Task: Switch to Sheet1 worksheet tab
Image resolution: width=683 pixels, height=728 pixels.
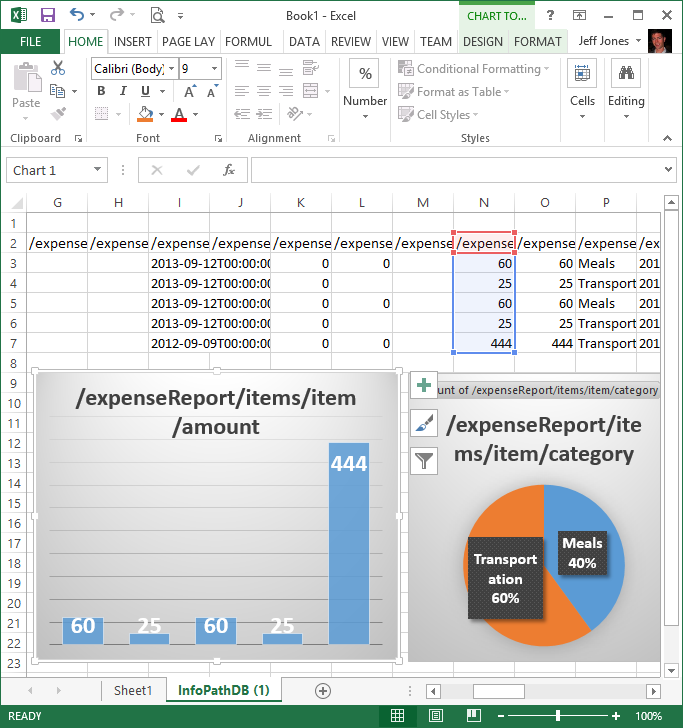Action: (x=133, y=691)
